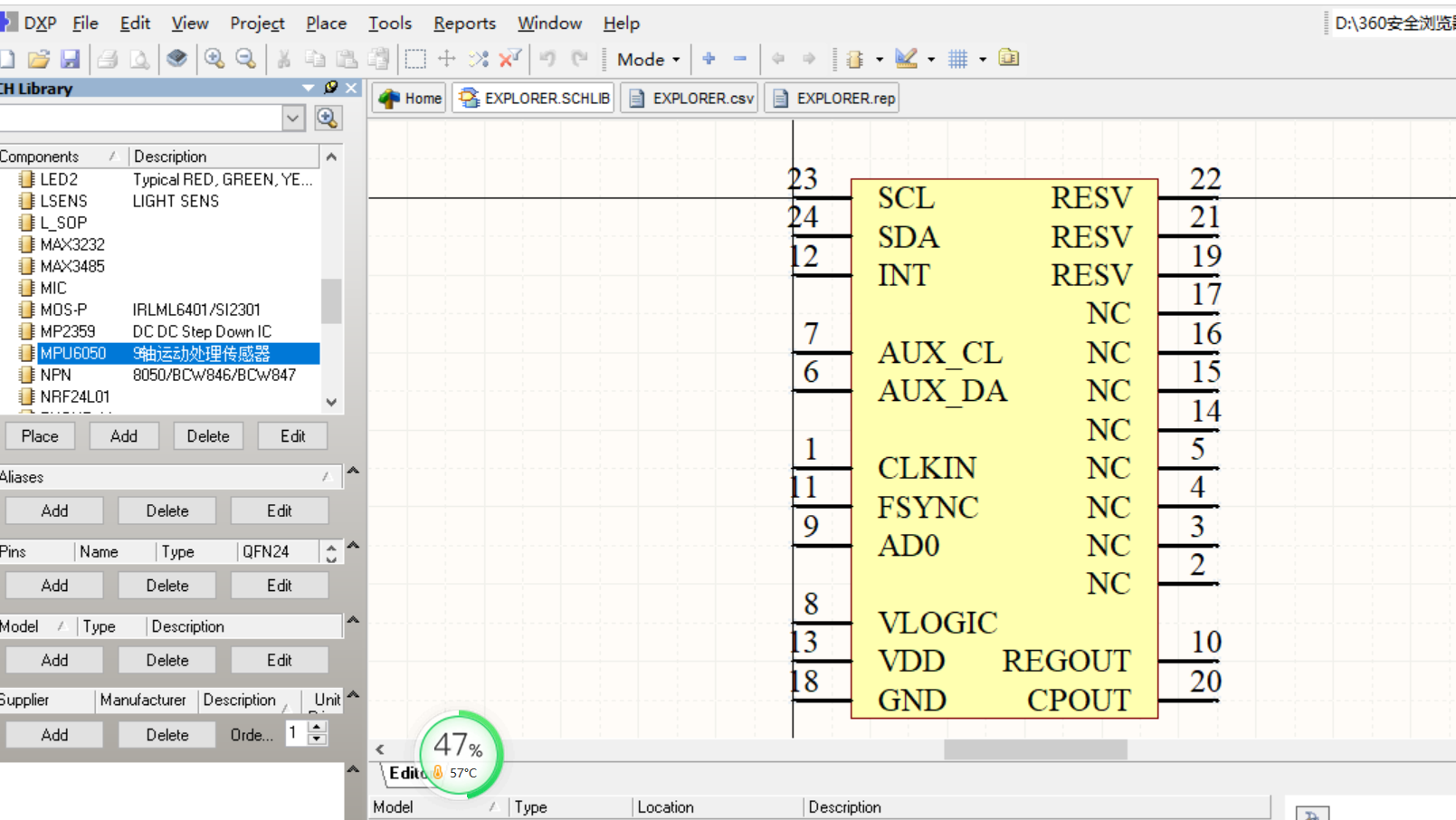Add a part using the blue plus icon

[x=709, y=59]
